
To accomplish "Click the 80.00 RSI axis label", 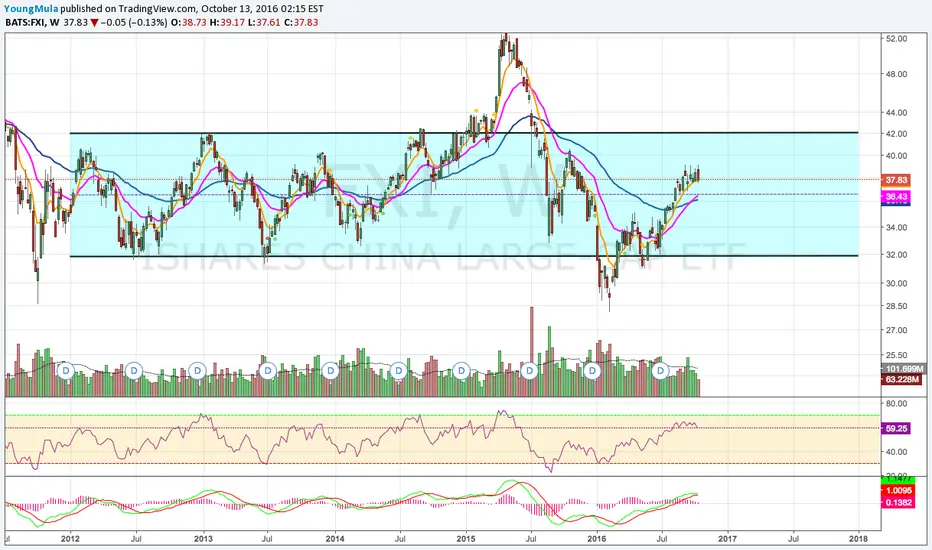I will pyautogui.click(x=896, y=404).
